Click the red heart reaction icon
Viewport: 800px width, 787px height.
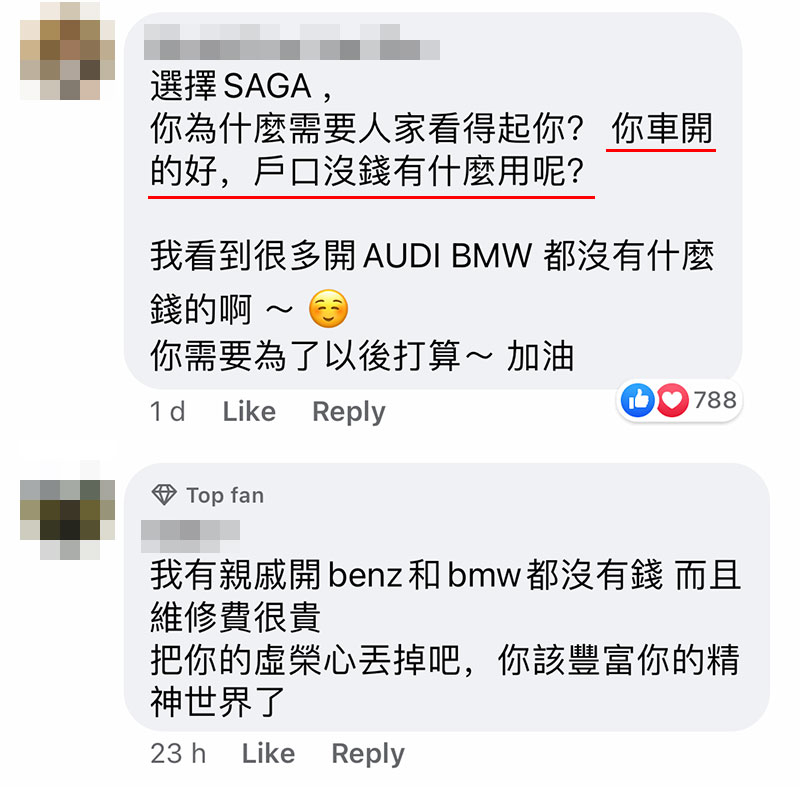click(x=672, y=400)
